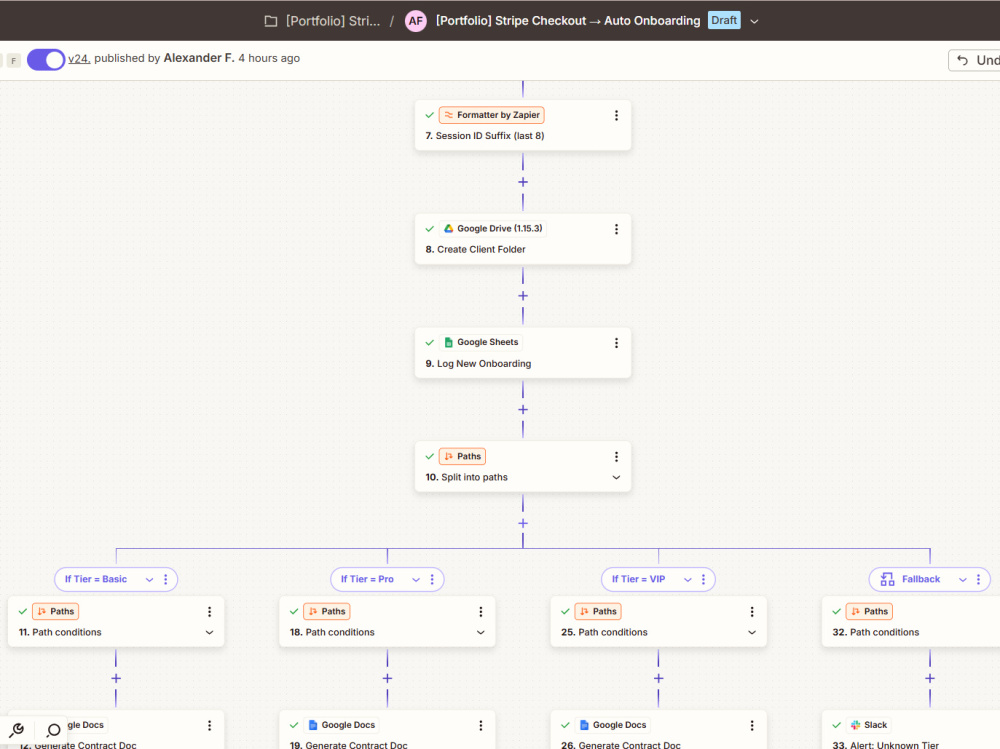
Task: Select the If Tier = Basic path label
Action: (96, 579)
